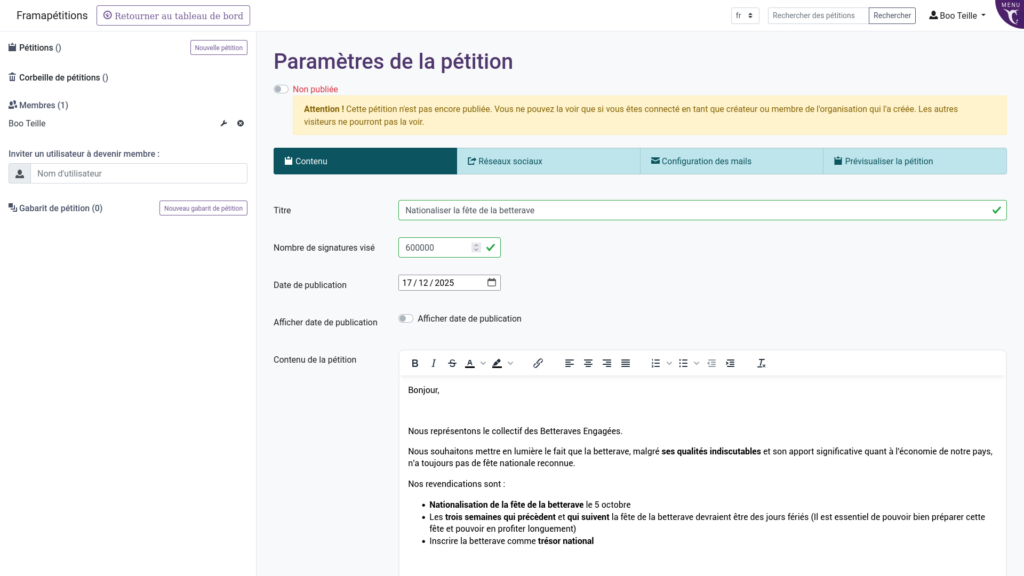Create a petition with Nouvelle pétition
Image resolution: width=1024 pixels, height=576 pixels.
point(219,47)
